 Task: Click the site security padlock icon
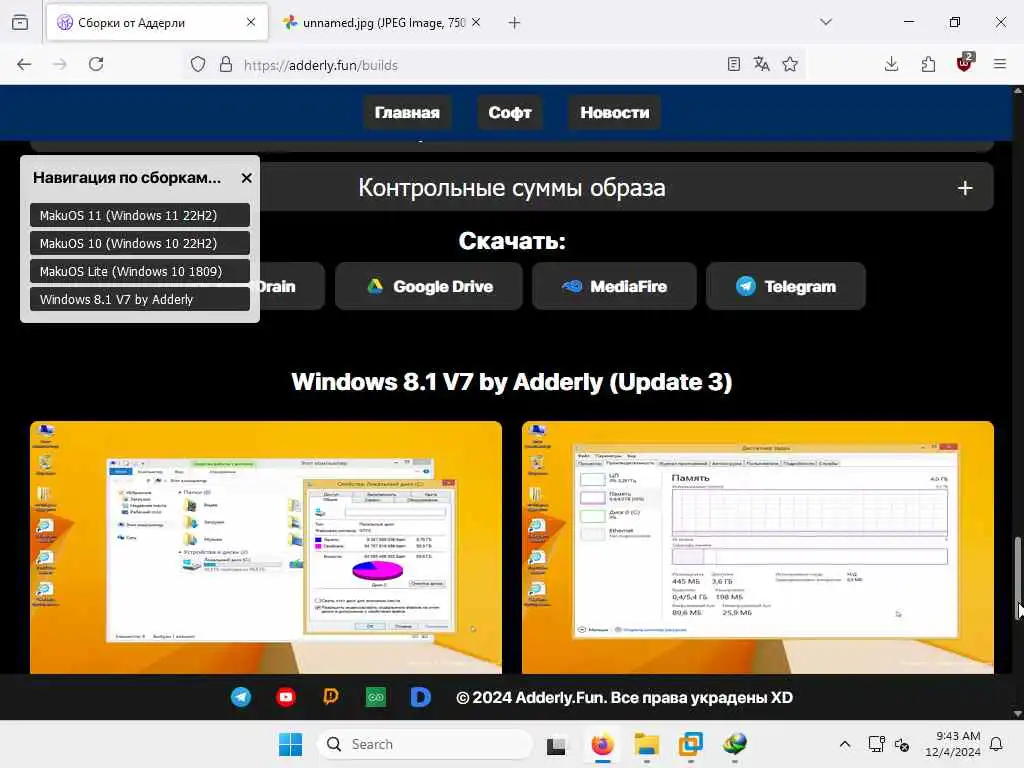[x=226, y=64]
